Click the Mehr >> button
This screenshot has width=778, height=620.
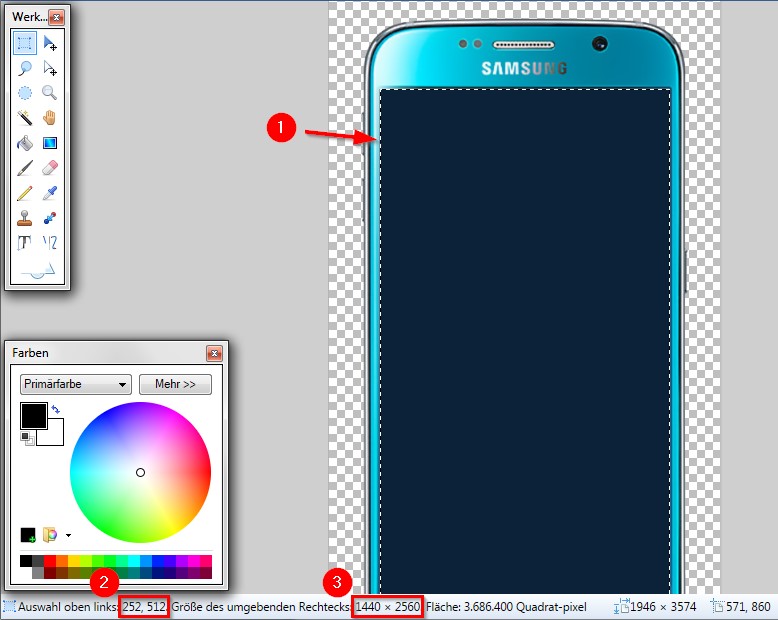pyautogui.click(x=175, y=384)
